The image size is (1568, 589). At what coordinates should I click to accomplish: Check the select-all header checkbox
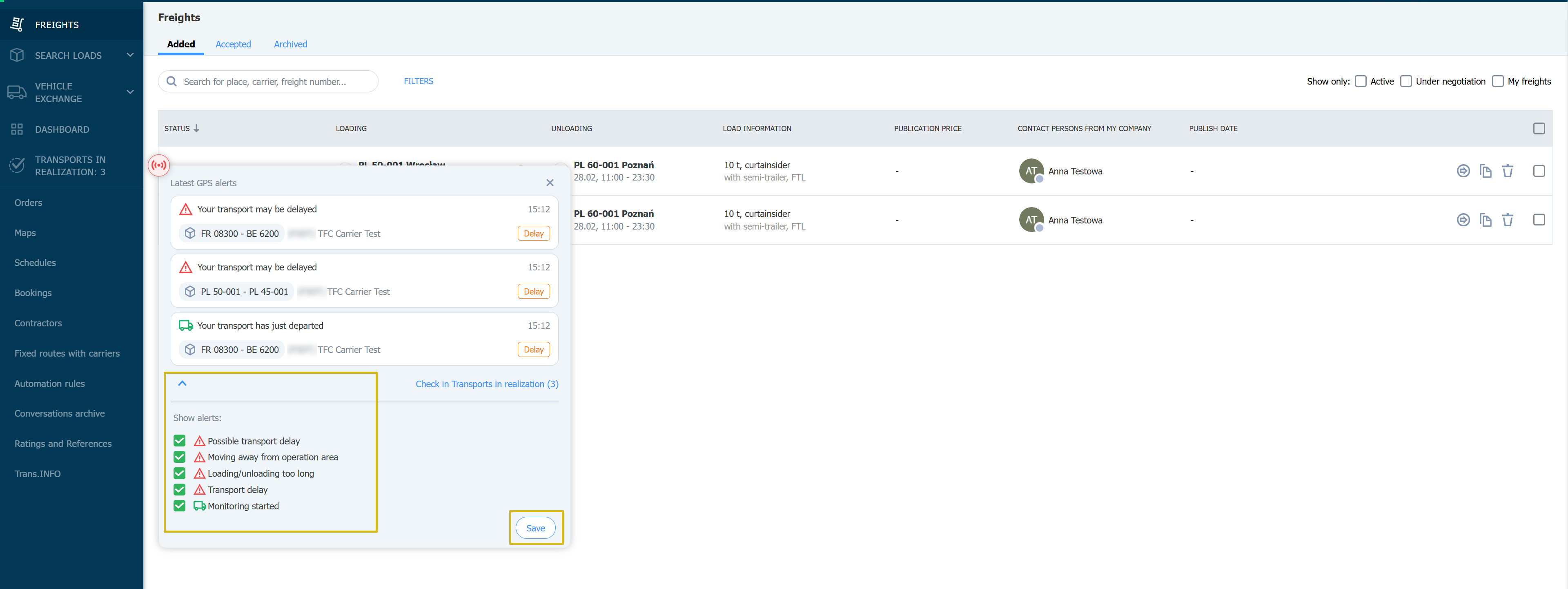coord(1539,129)
